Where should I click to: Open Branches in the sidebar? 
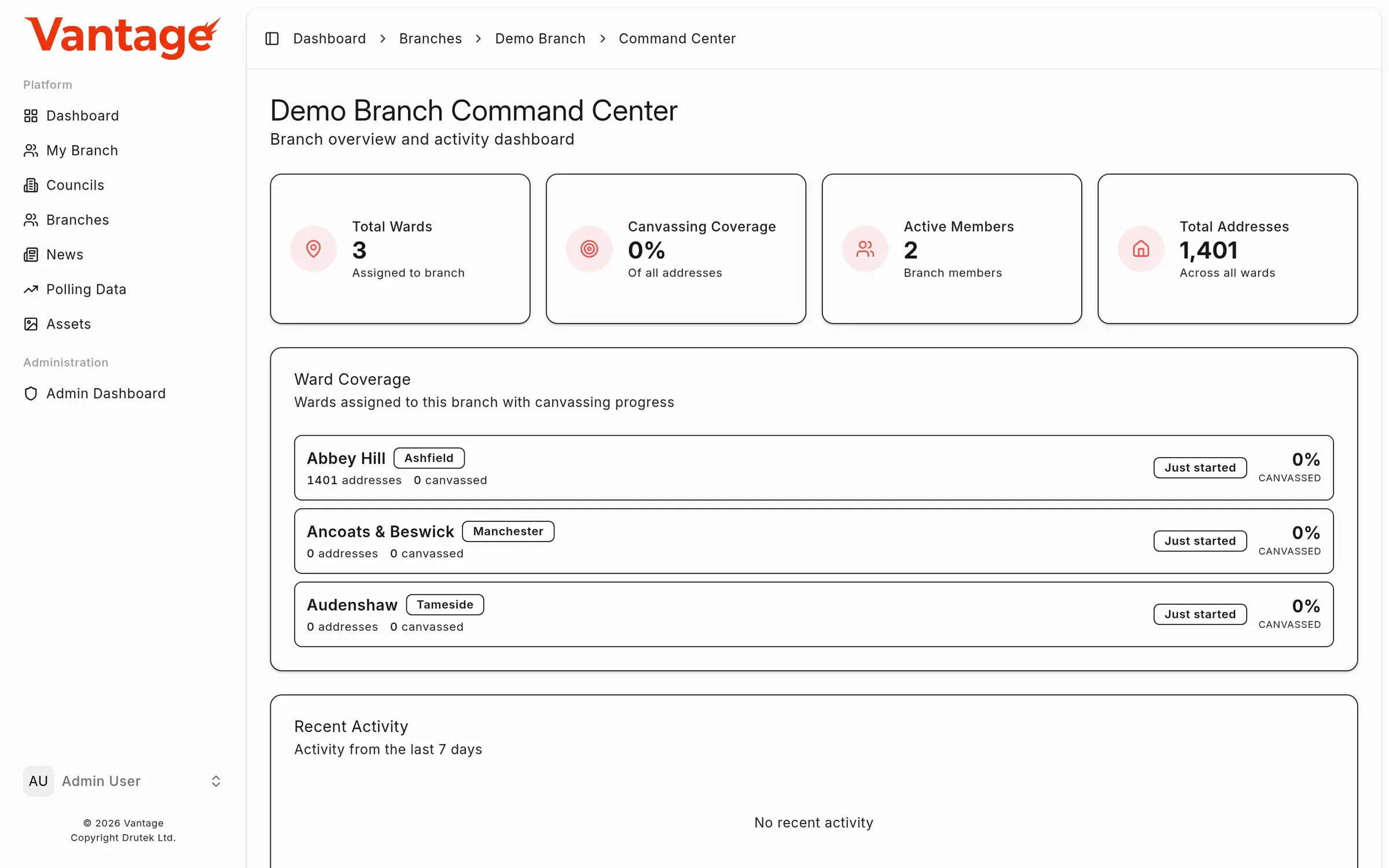click(x=123, y=220)
